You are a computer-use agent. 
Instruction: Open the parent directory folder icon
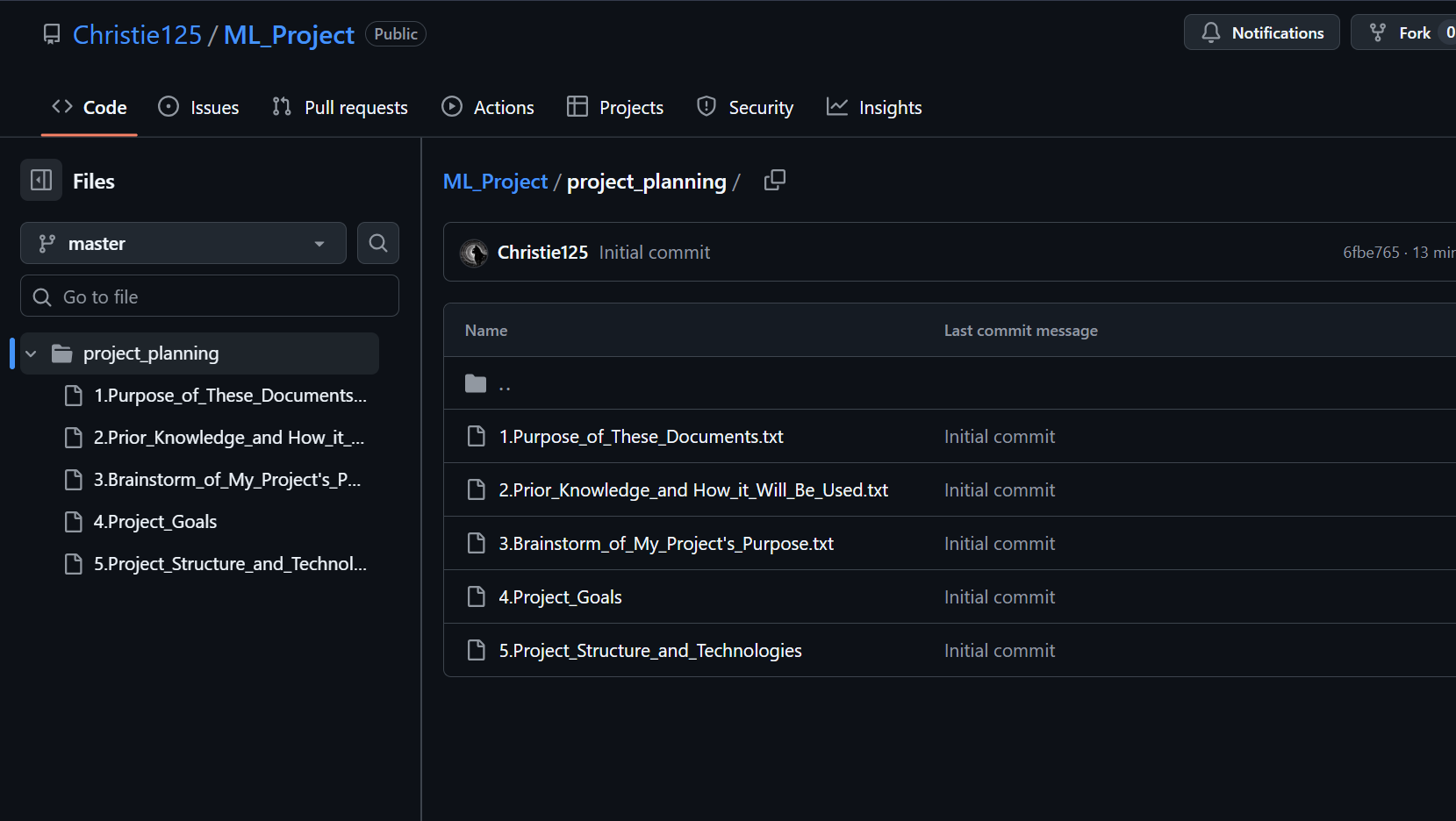tap(476, 383)
